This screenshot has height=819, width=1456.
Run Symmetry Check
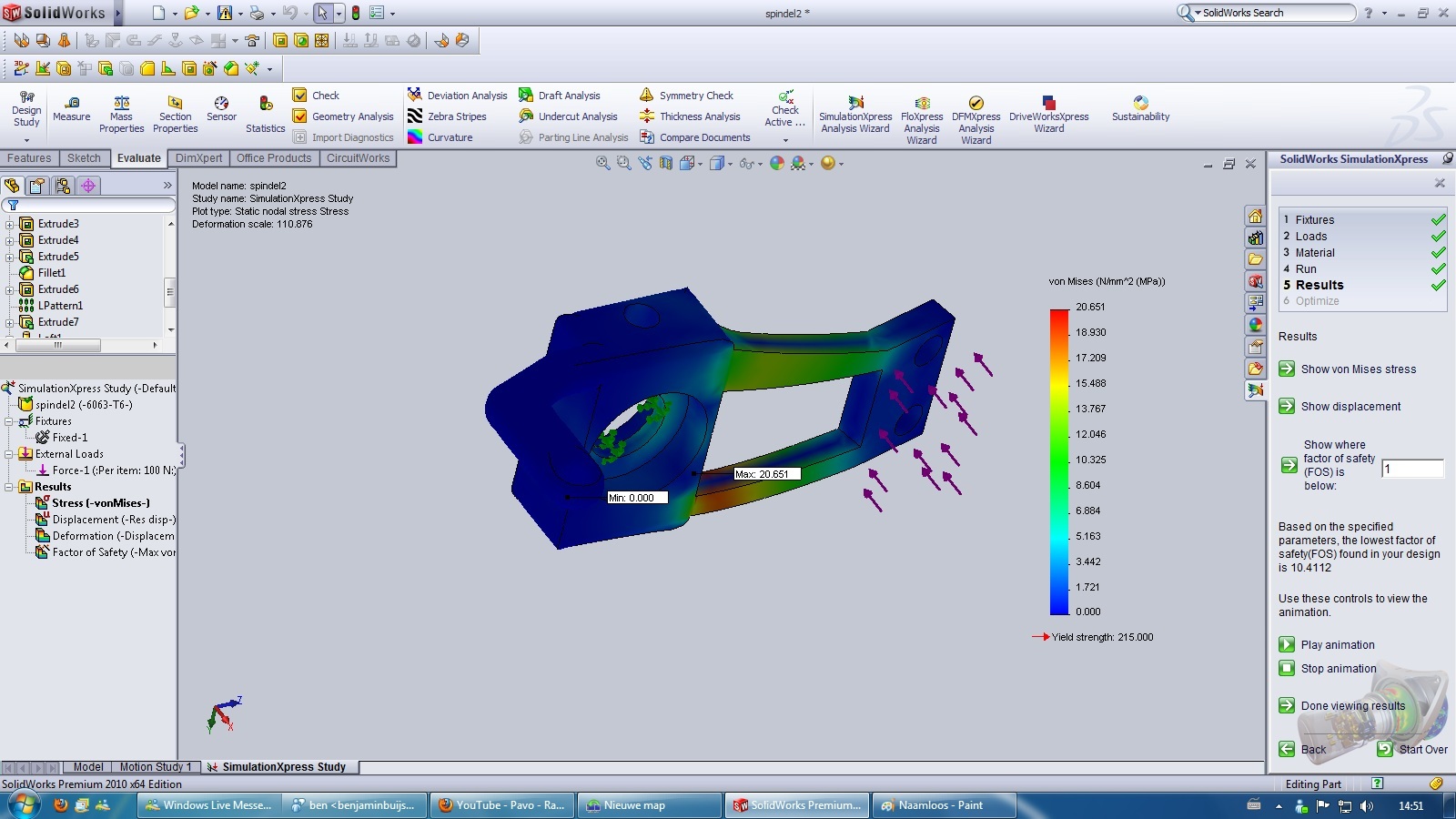tap(686, 95)
